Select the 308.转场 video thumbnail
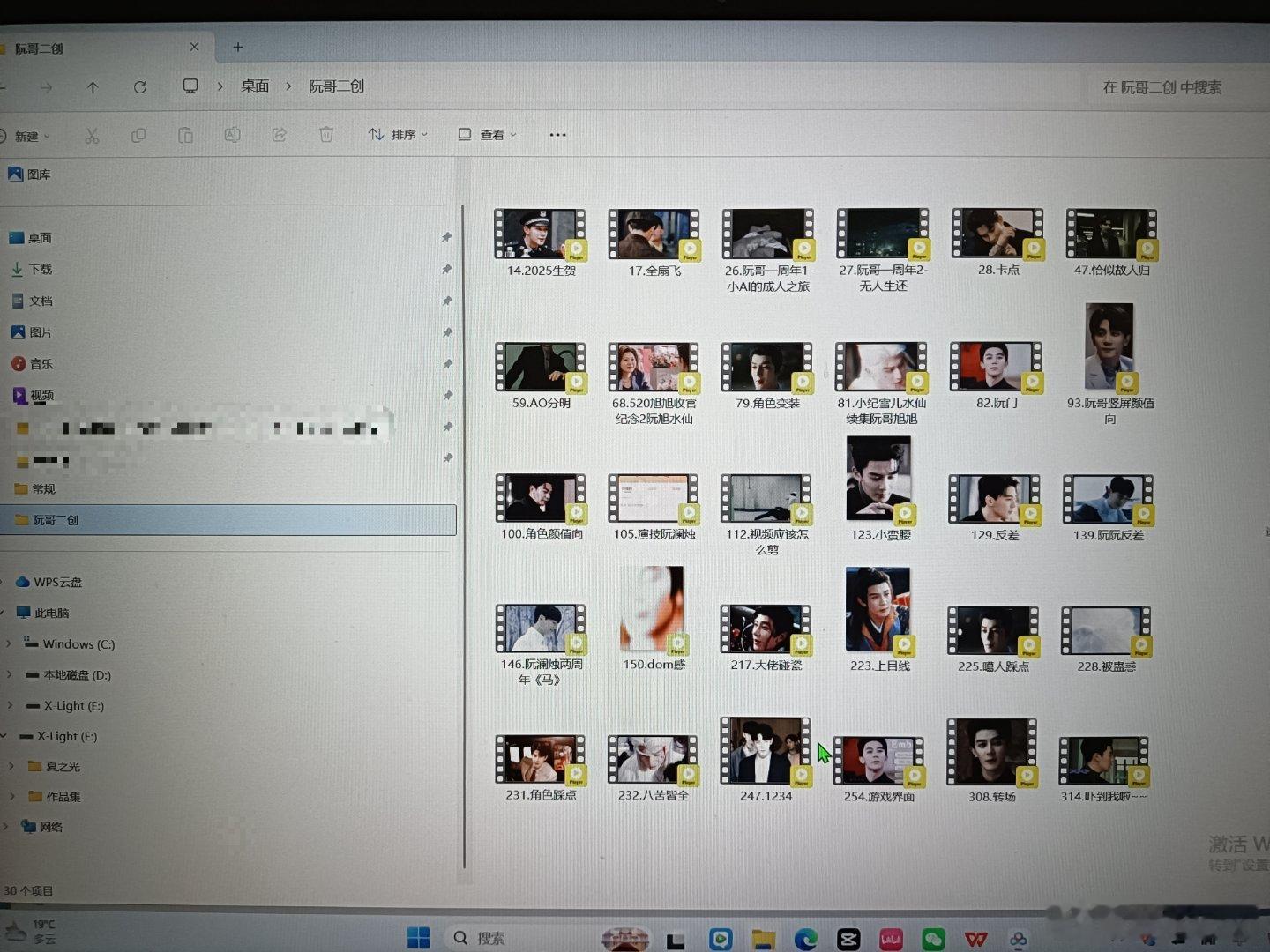 991,752
